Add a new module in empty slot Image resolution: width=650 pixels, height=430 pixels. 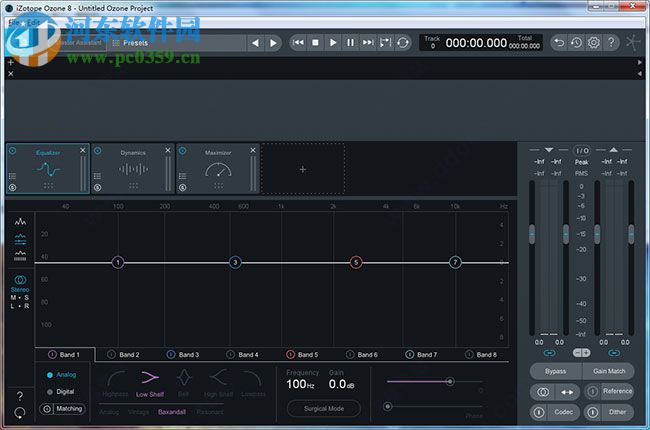click(303, 169)
